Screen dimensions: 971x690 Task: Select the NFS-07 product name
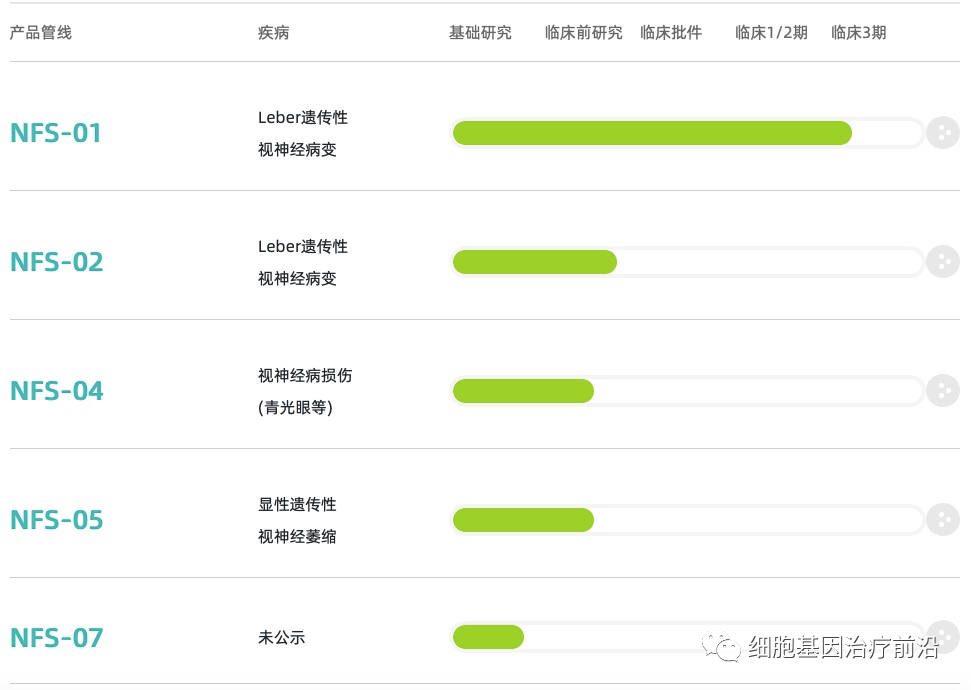click(x=57, y=638)
